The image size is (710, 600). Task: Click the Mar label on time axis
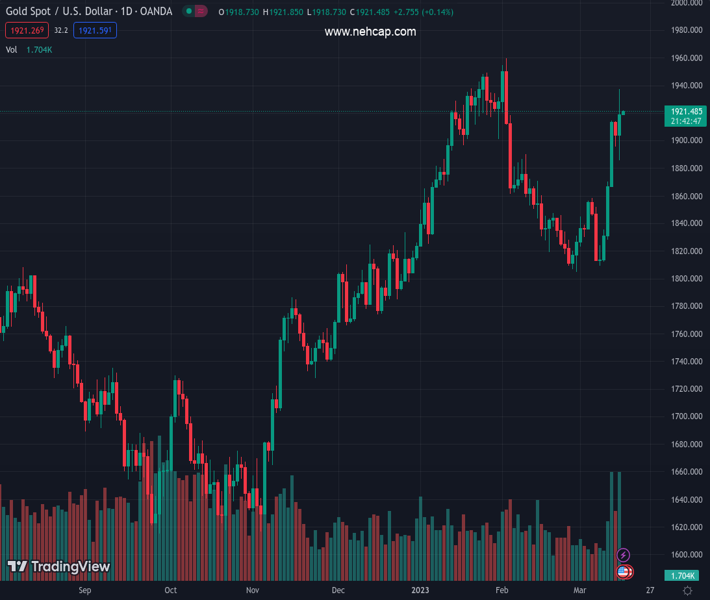click(580, 591)
